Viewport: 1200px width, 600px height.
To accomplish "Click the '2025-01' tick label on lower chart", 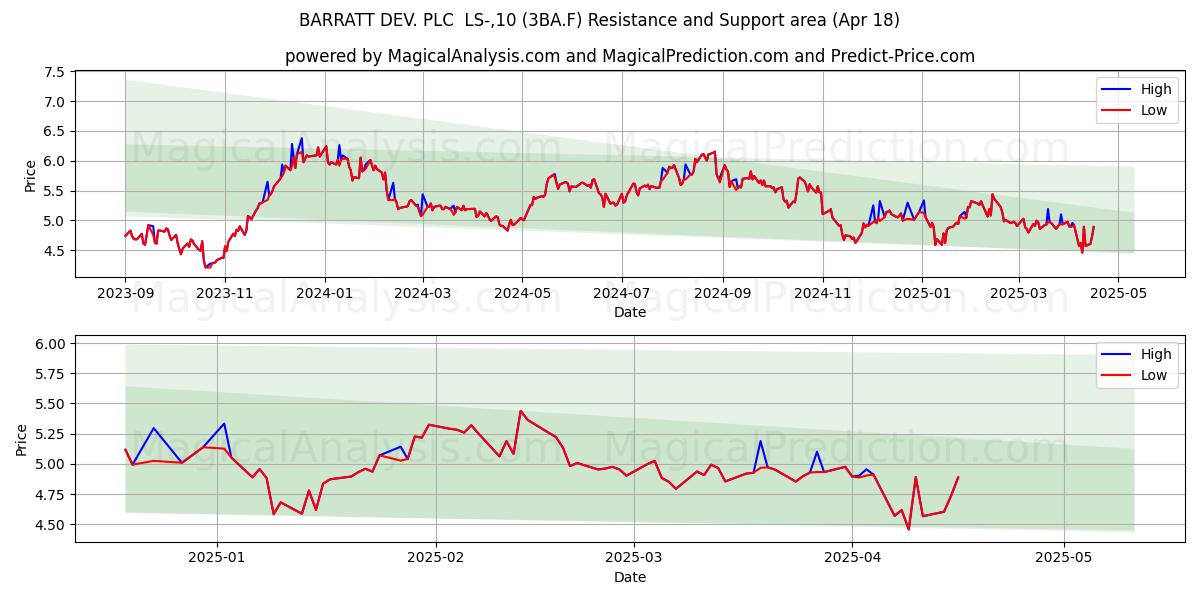I will point(217,558).
